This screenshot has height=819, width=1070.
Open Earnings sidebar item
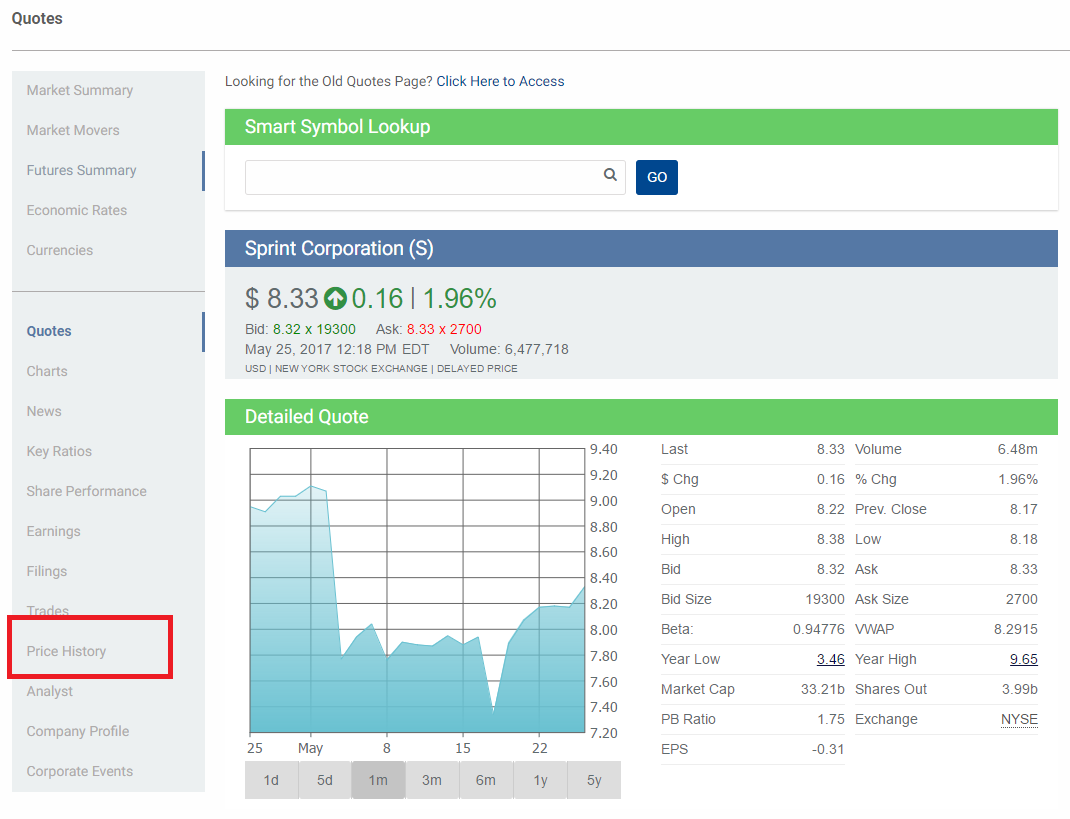point(53,532)
